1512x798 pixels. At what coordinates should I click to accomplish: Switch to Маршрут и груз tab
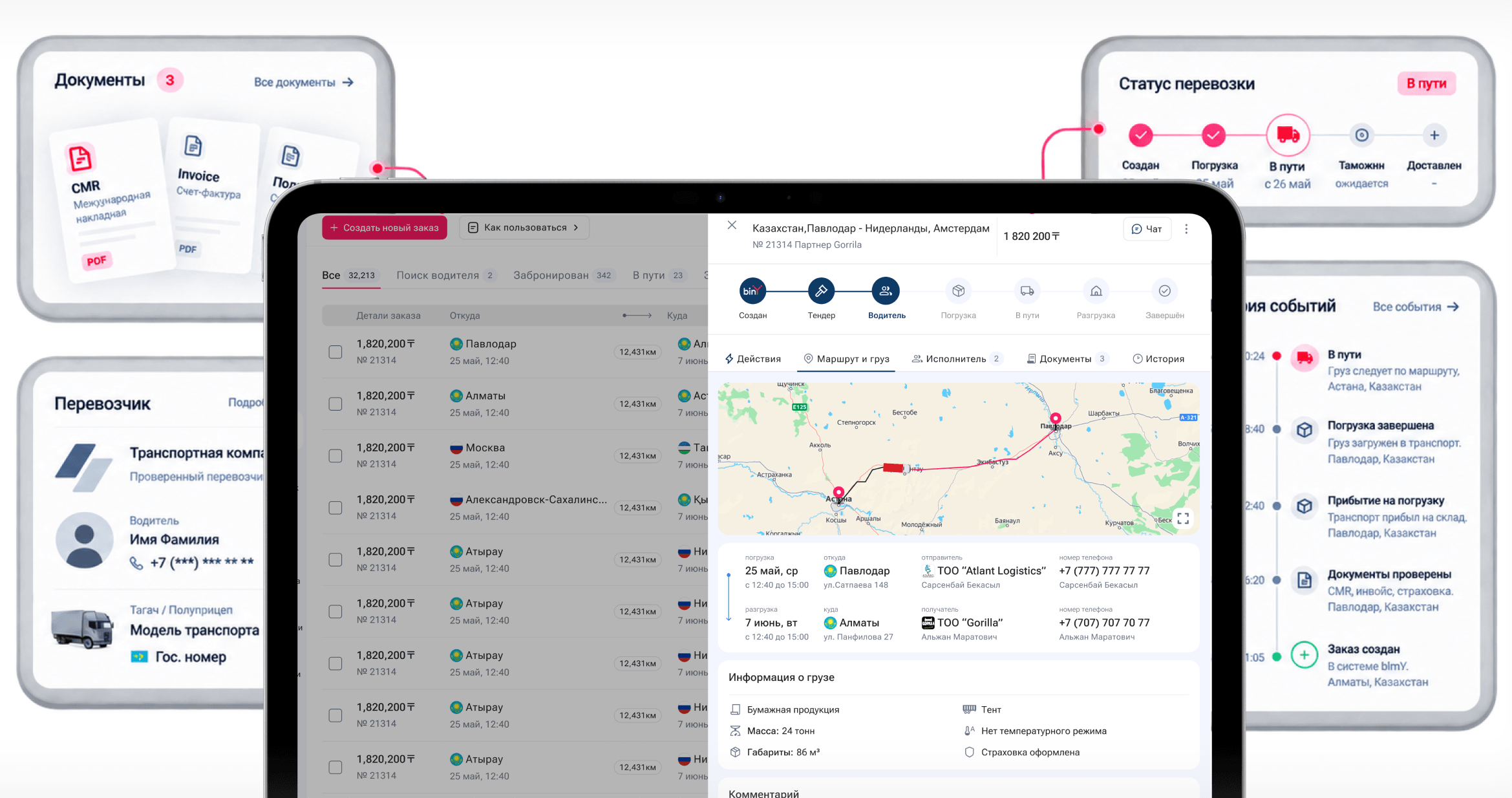(846, 359)
